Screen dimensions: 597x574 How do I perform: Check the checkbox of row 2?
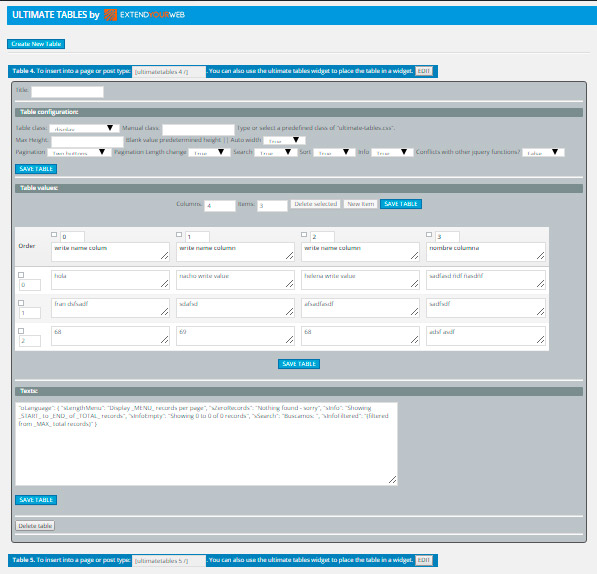pos(21,331)
